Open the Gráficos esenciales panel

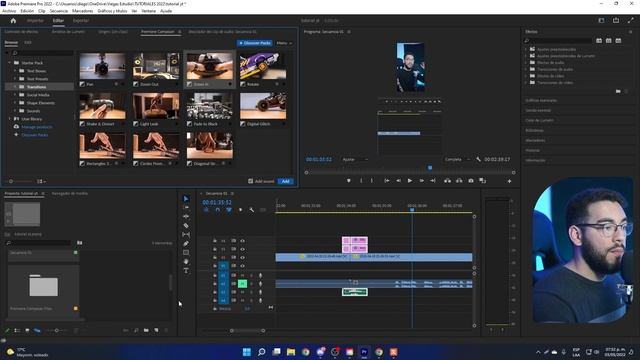(x=541, y=100)
